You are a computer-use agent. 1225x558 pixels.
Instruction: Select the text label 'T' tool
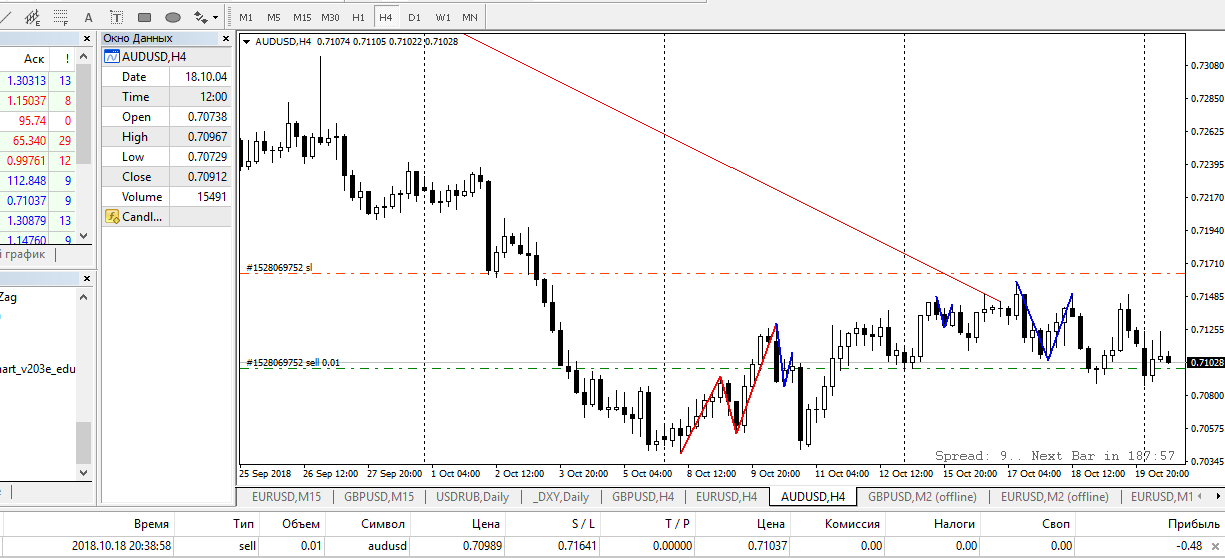click(116, 17)
